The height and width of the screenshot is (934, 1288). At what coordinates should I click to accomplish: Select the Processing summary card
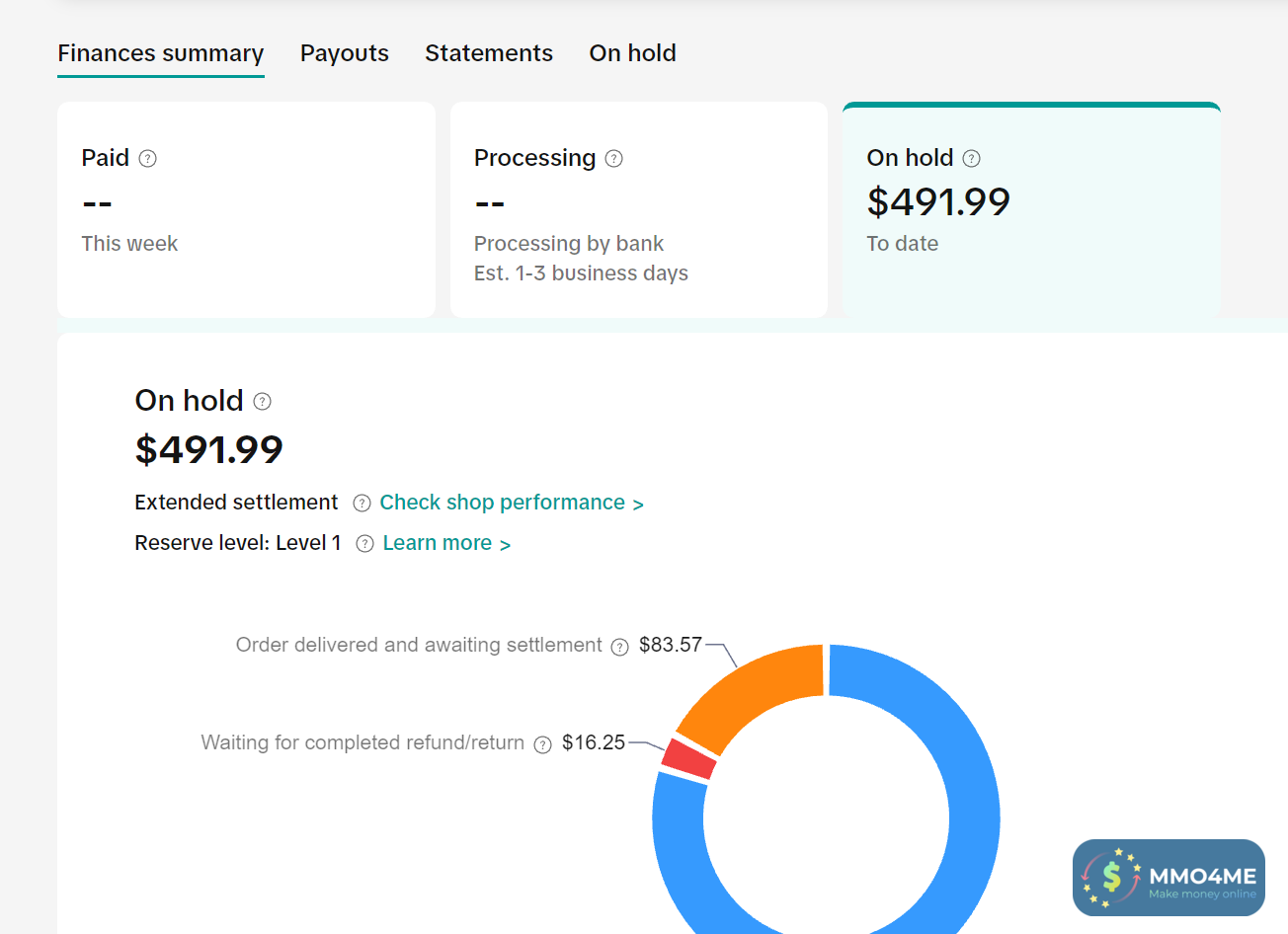[638, 209]
